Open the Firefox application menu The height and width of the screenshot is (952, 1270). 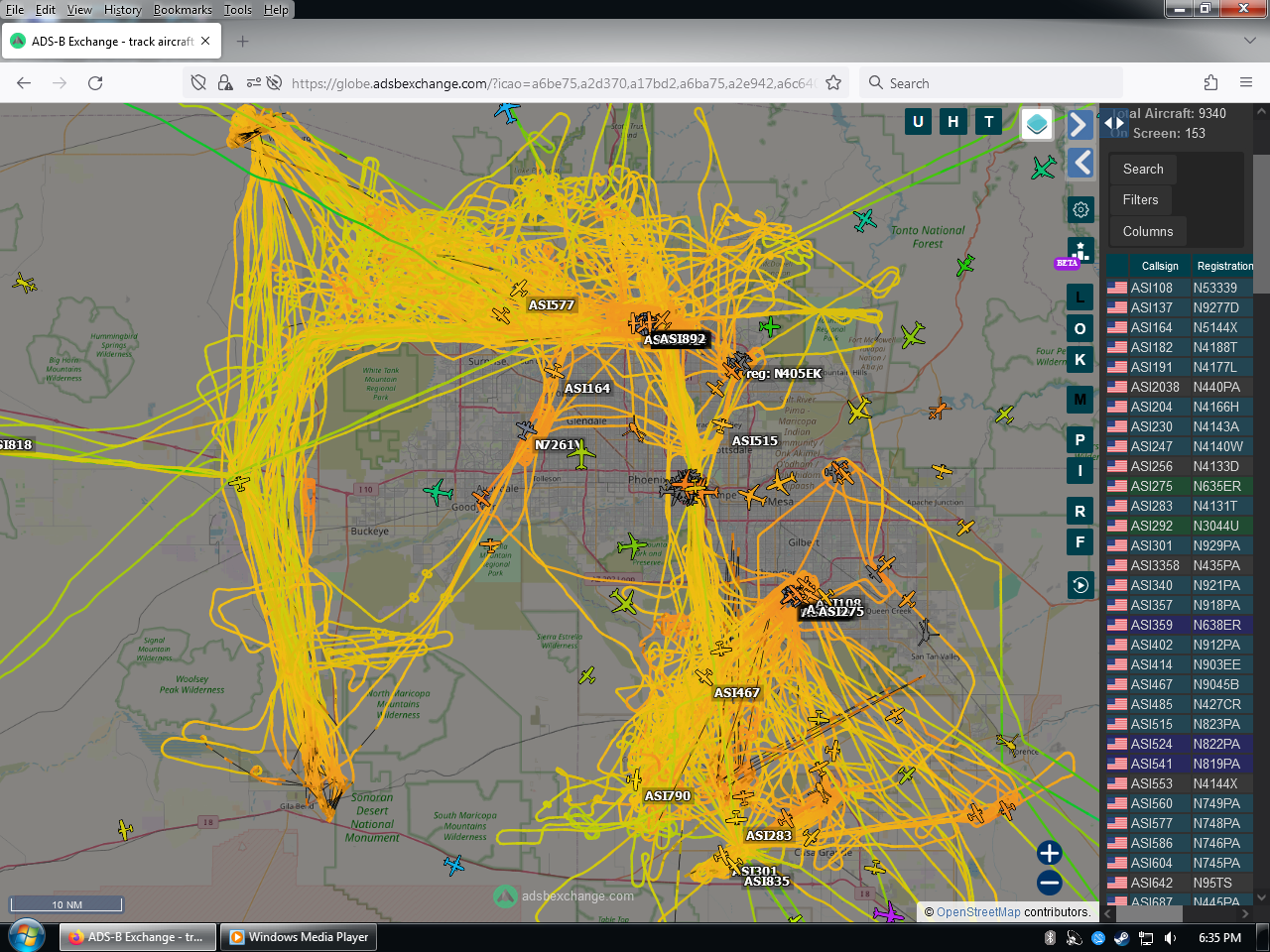pos(1246,83)
